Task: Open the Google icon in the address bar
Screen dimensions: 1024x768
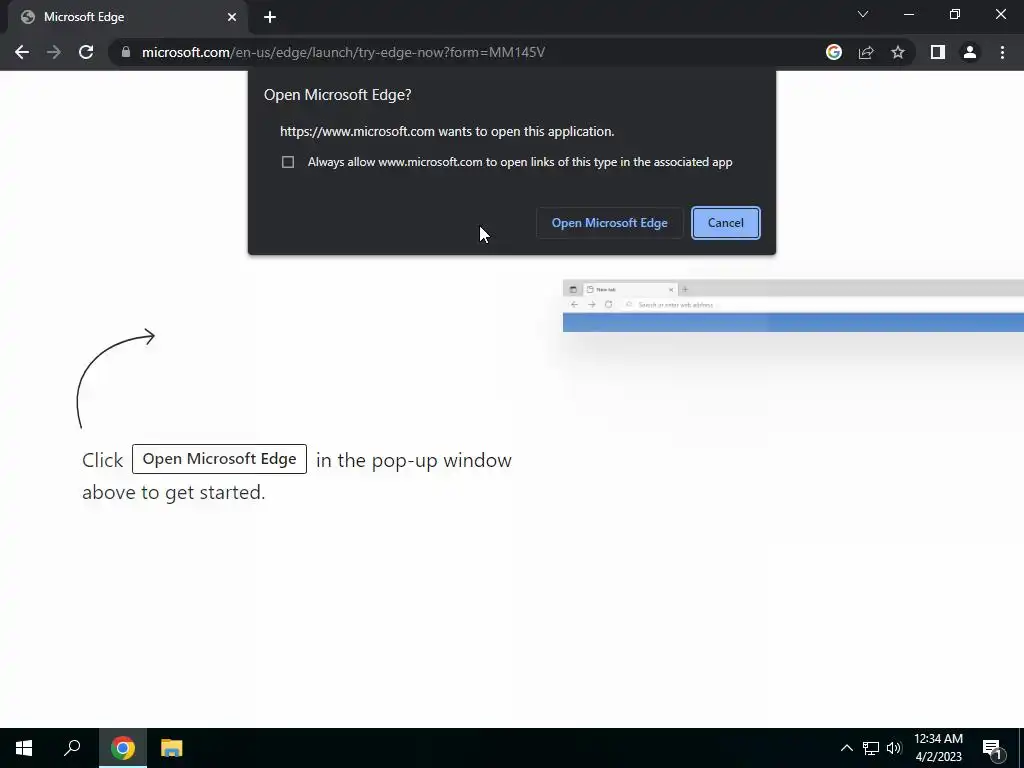Action: pos(834,52)
